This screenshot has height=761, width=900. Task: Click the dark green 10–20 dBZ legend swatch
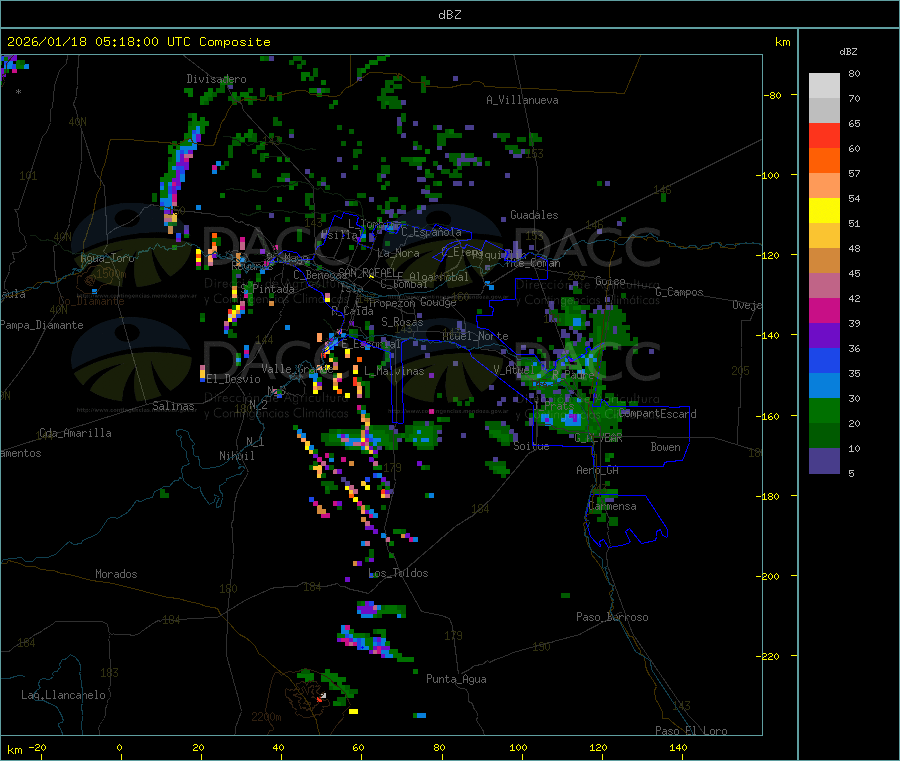point(824,436)
